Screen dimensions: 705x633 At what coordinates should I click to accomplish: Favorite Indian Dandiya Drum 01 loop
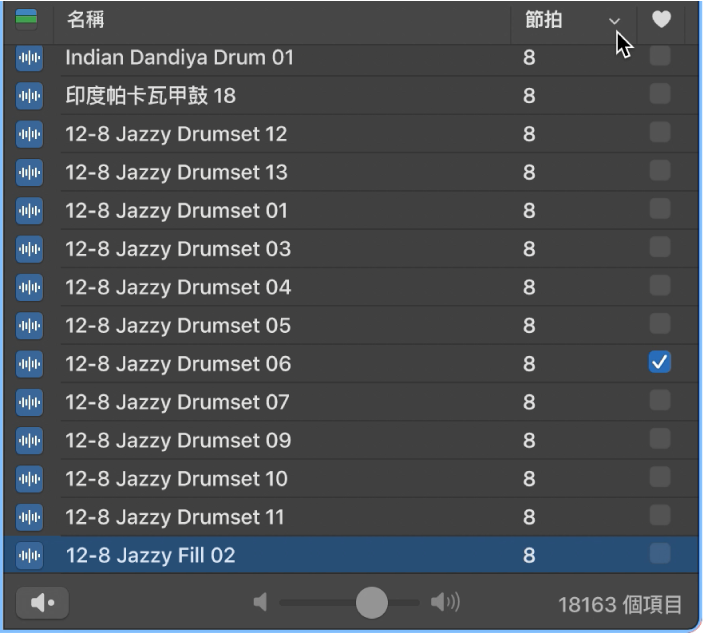[660, 56]
